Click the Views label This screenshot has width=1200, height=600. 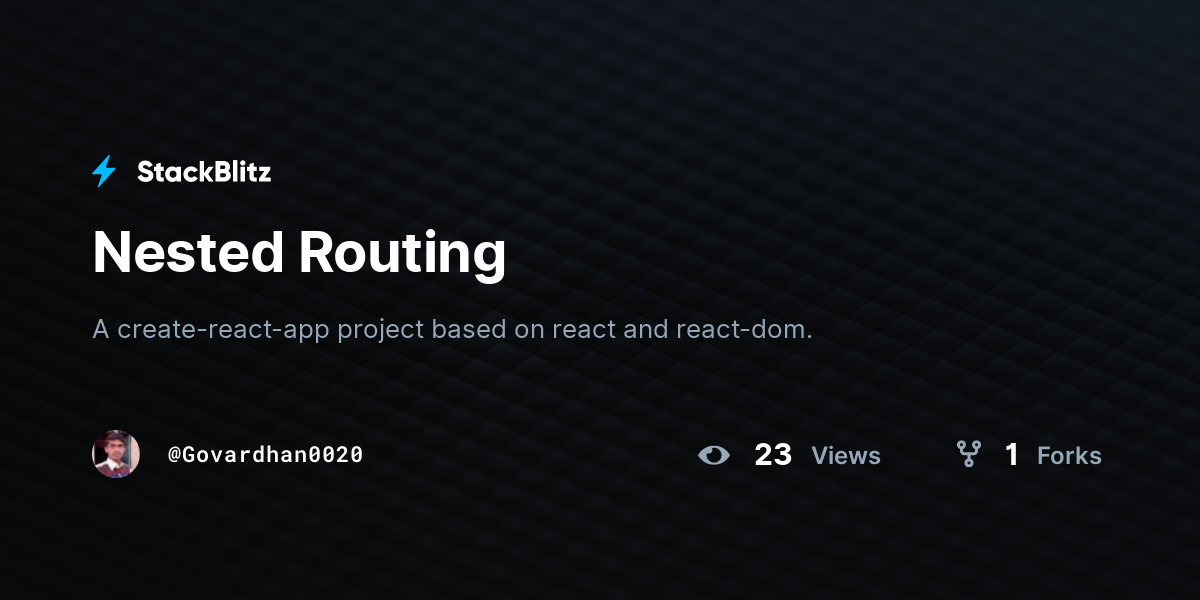[x=846, y=456]
